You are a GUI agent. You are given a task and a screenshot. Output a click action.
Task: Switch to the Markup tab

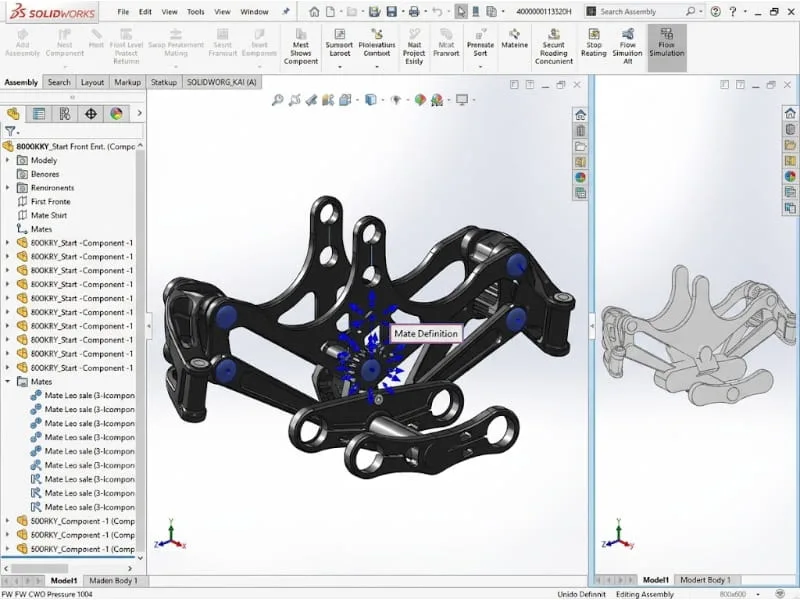click(x=128, y=82)
